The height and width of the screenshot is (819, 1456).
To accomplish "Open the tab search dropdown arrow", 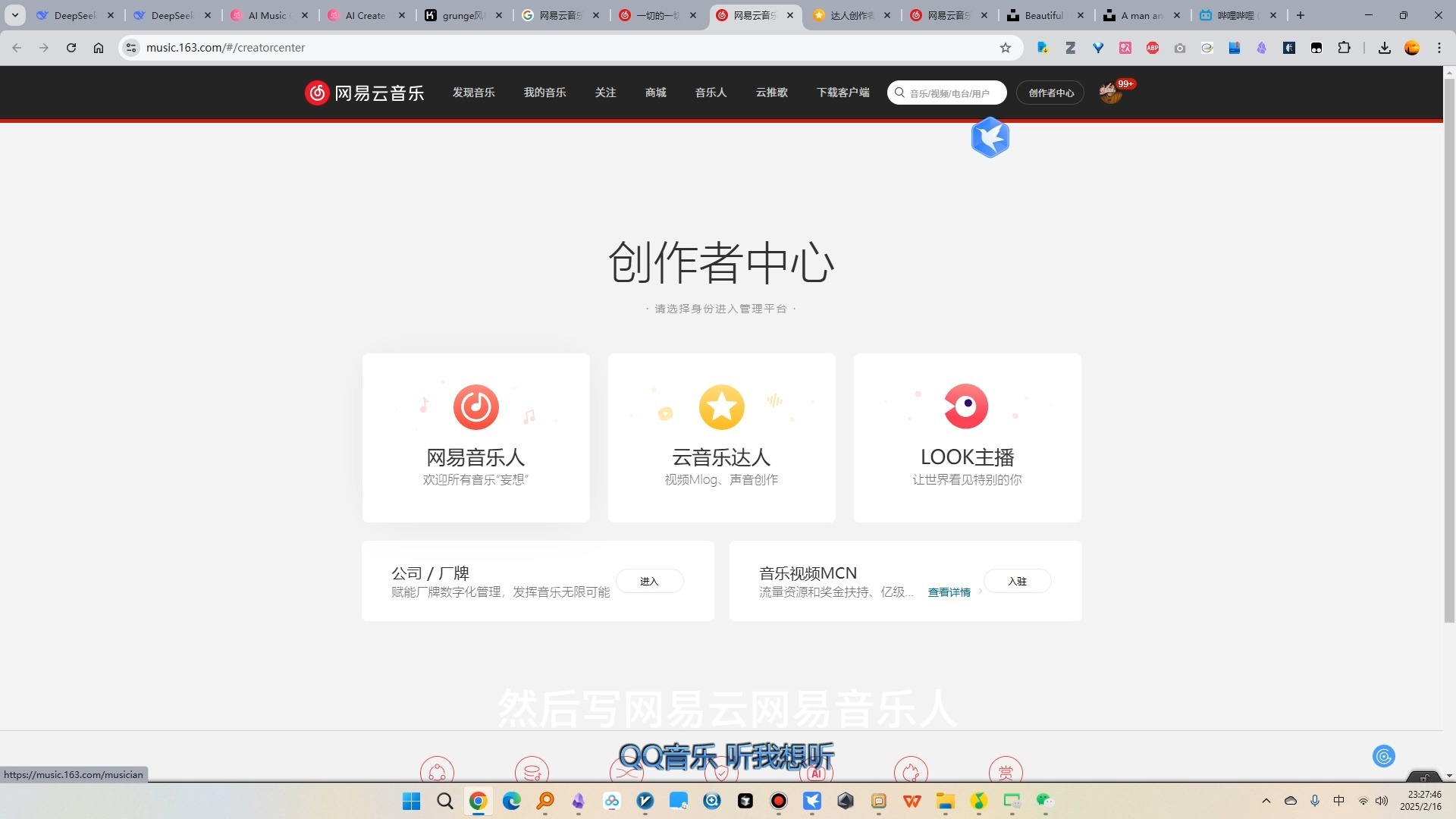I will click(14, 15).
